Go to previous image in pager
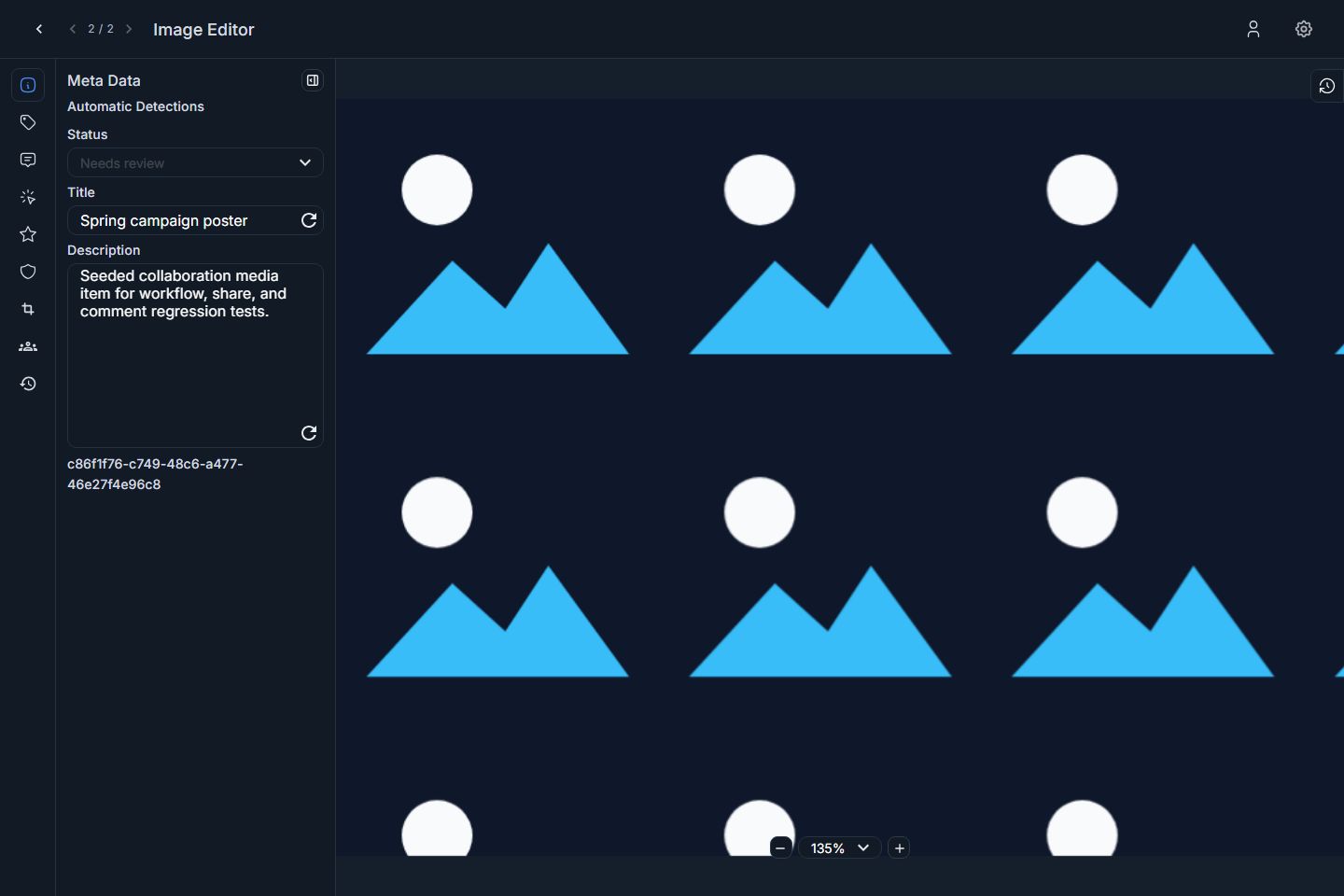The width and height of the screenshot is (1344, 896). [73, 29]
